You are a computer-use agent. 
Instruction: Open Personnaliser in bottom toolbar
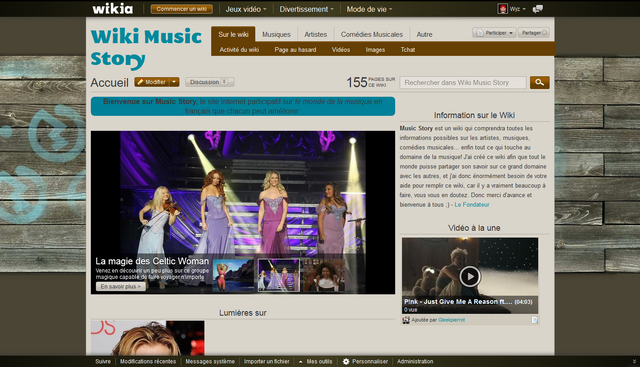[370, 361]
